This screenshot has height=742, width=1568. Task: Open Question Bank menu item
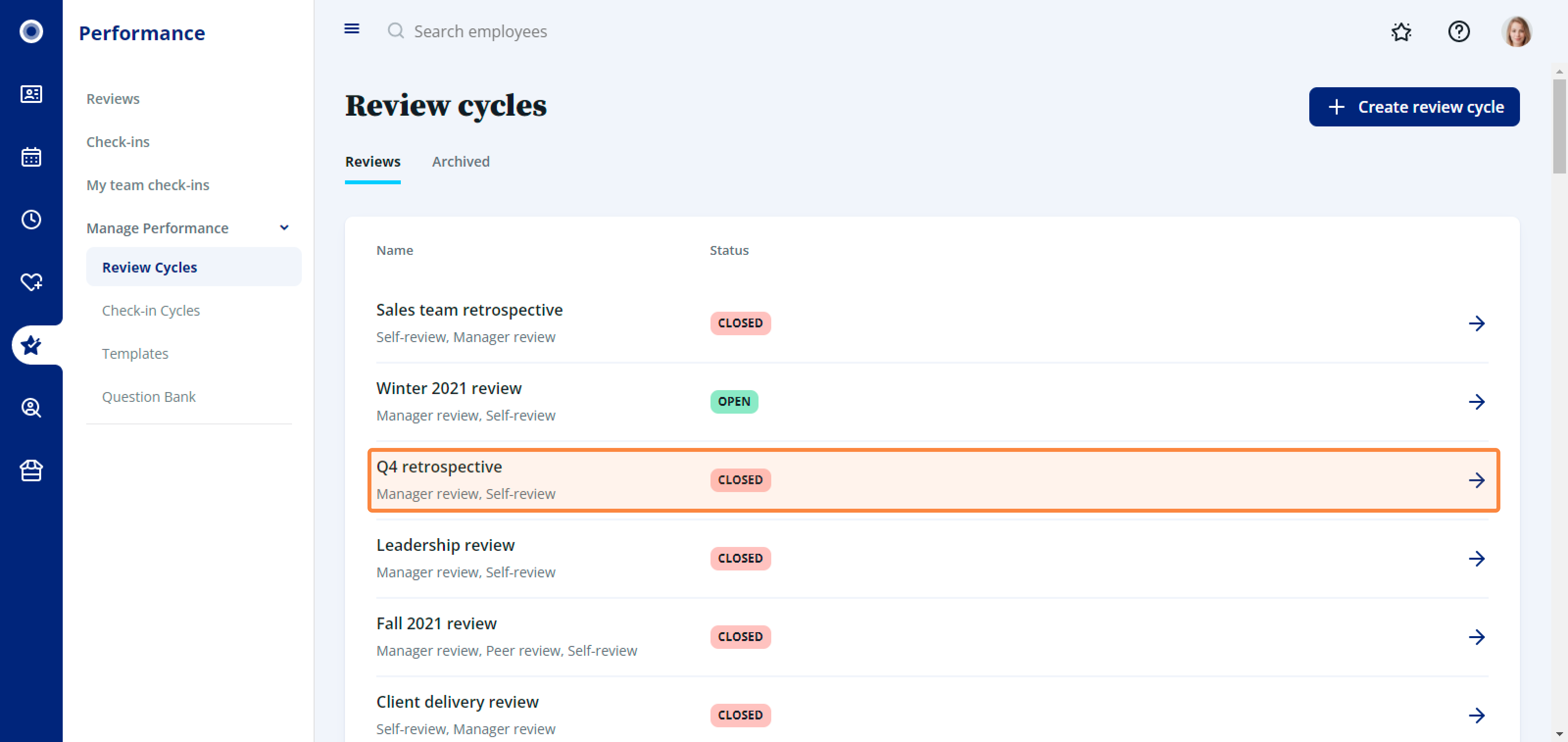[x=148, y=397]
